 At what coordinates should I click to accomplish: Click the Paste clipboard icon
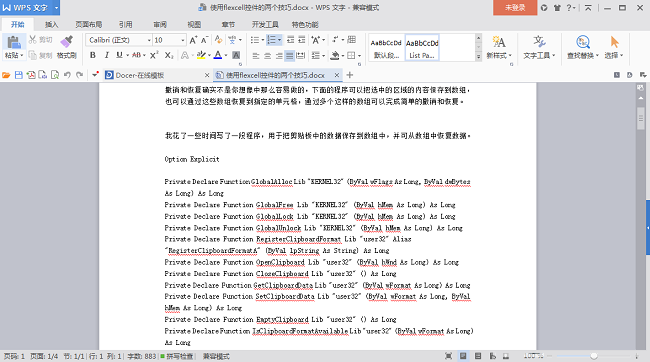pos(14,42)
